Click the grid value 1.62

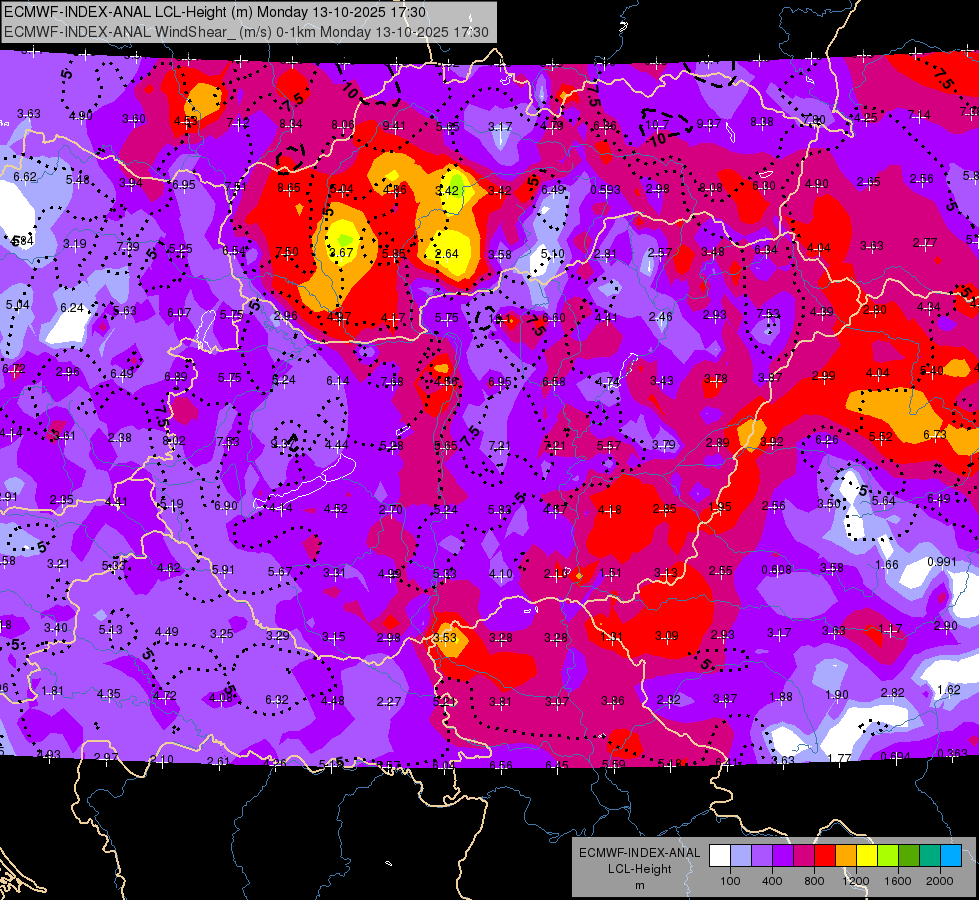[x=949, y=690]
